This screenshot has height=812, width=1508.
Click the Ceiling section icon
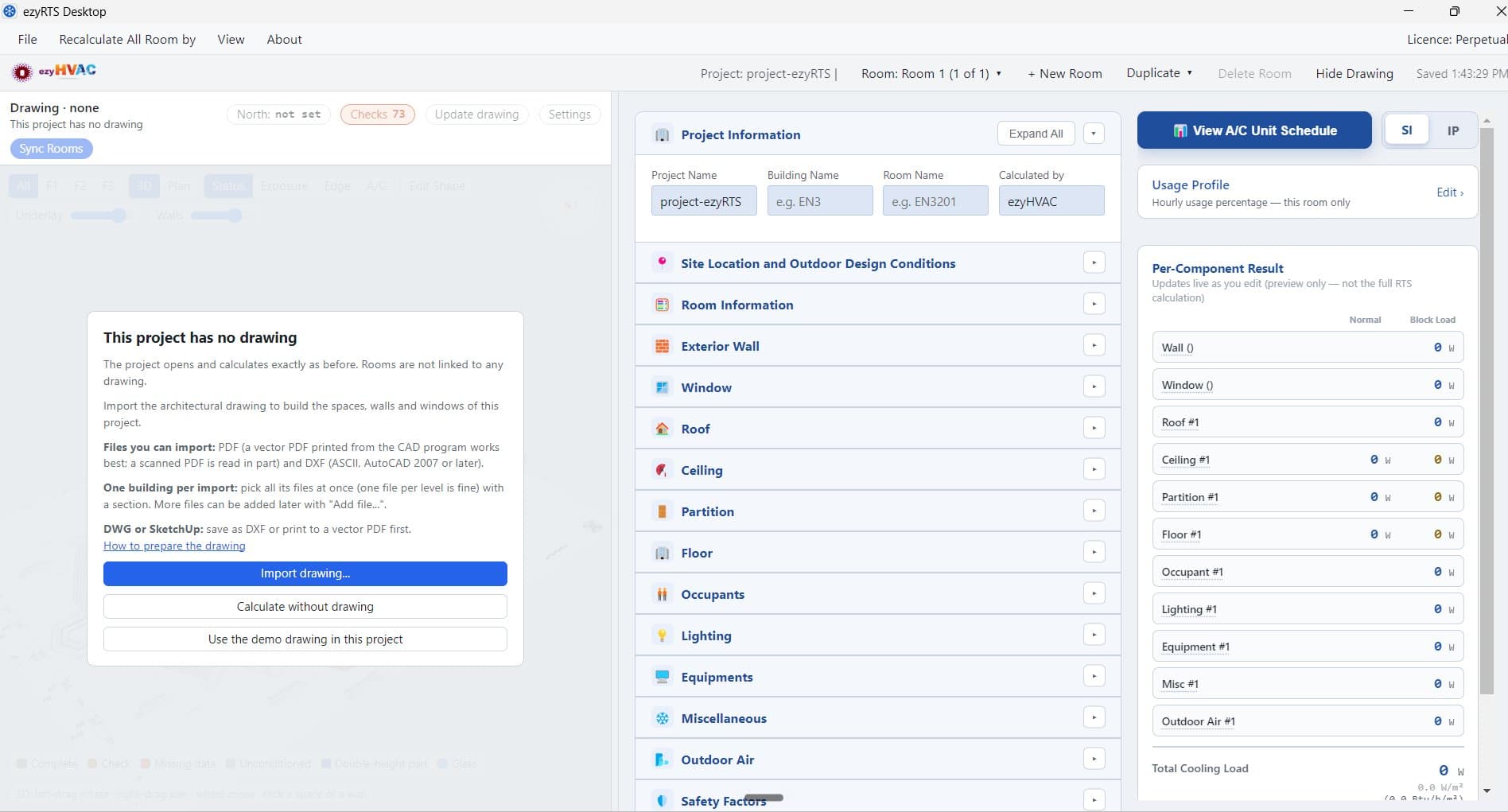[662, 470]
